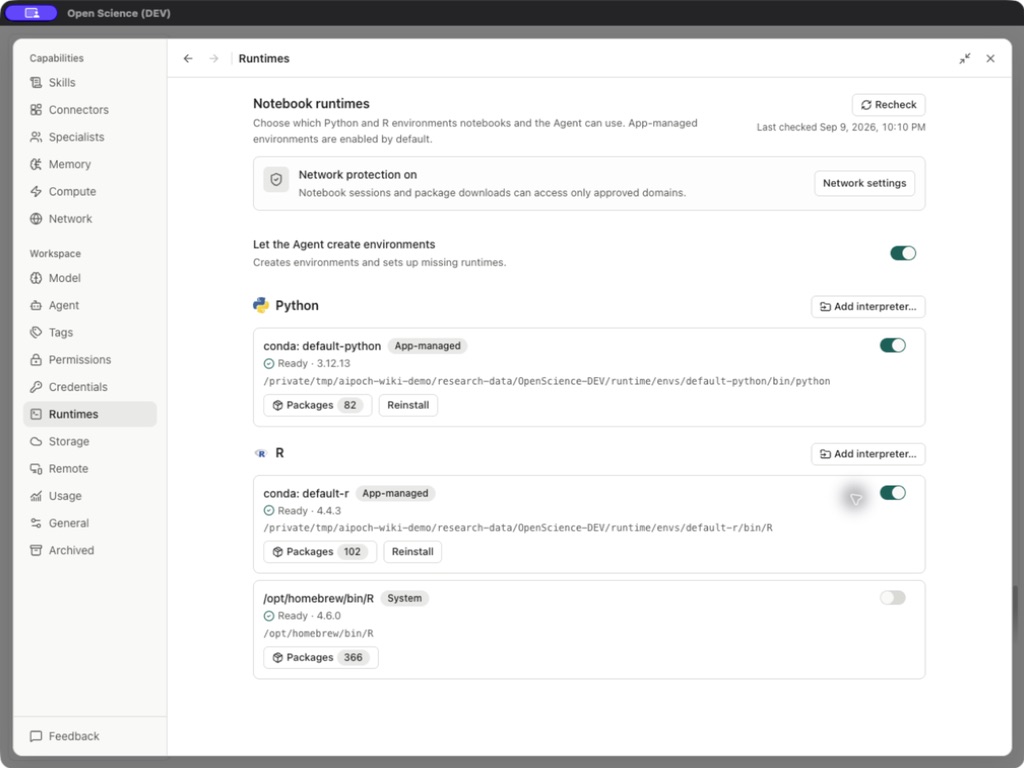Click the default-r interpreter path text
Viewport: 1024px width, 768px height.
click(x=518, y=528)
